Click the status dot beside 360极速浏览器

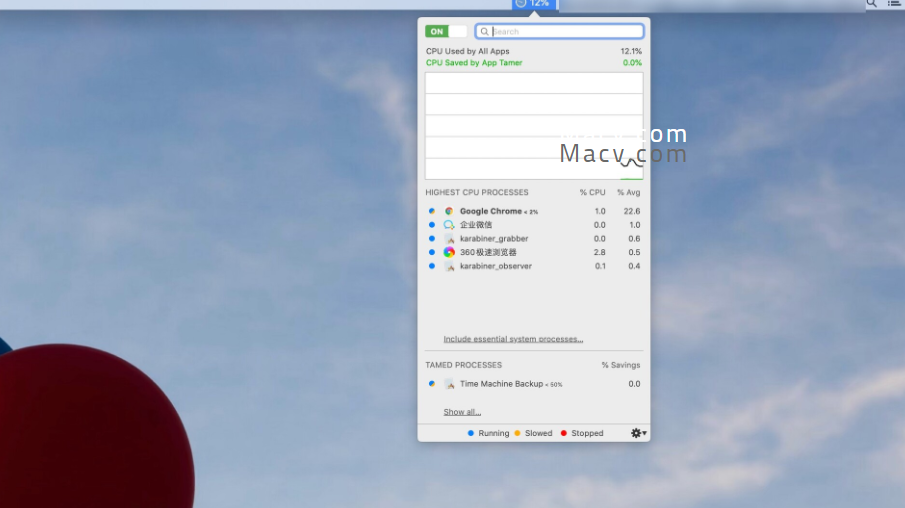[432, 252]
